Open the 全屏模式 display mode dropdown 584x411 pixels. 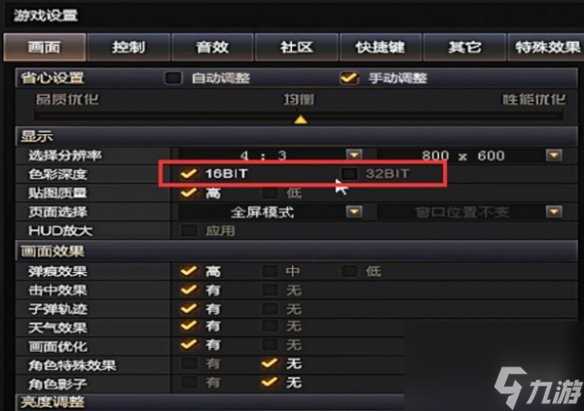pos(354,212)
